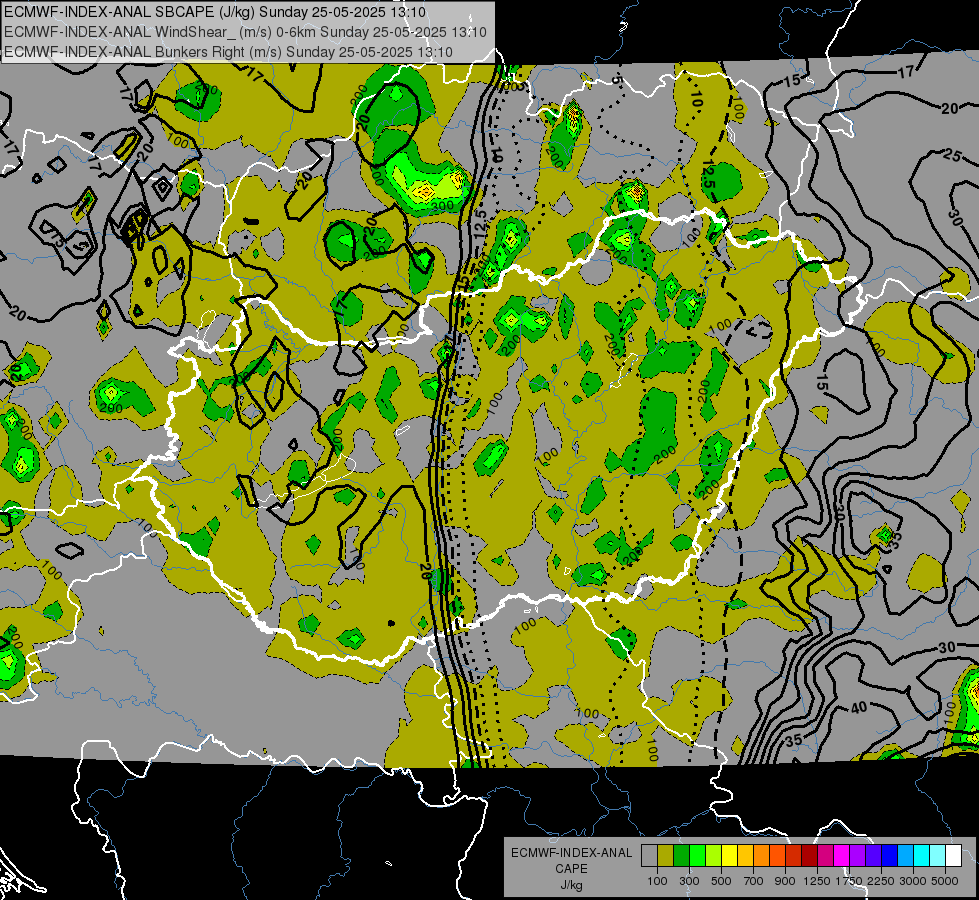This screenshot has width=979, height=900.
Task: Click the SBCAPE header line of the map title
Action: coord(215,12)
